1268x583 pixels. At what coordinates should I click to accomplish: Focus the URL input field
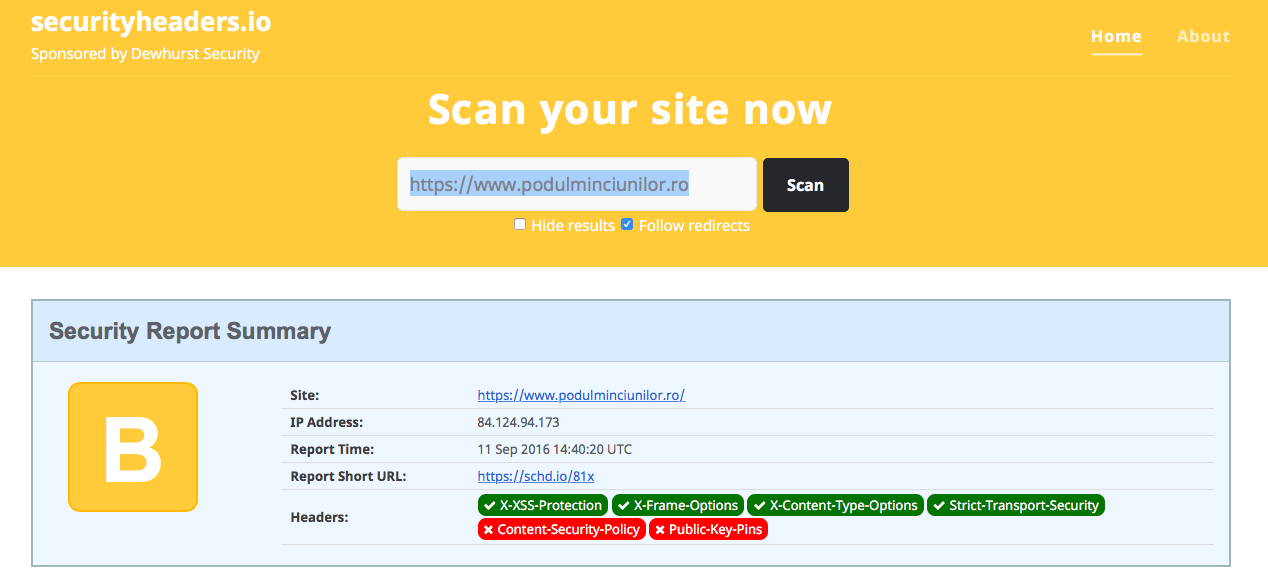click(x=576, y=185)
